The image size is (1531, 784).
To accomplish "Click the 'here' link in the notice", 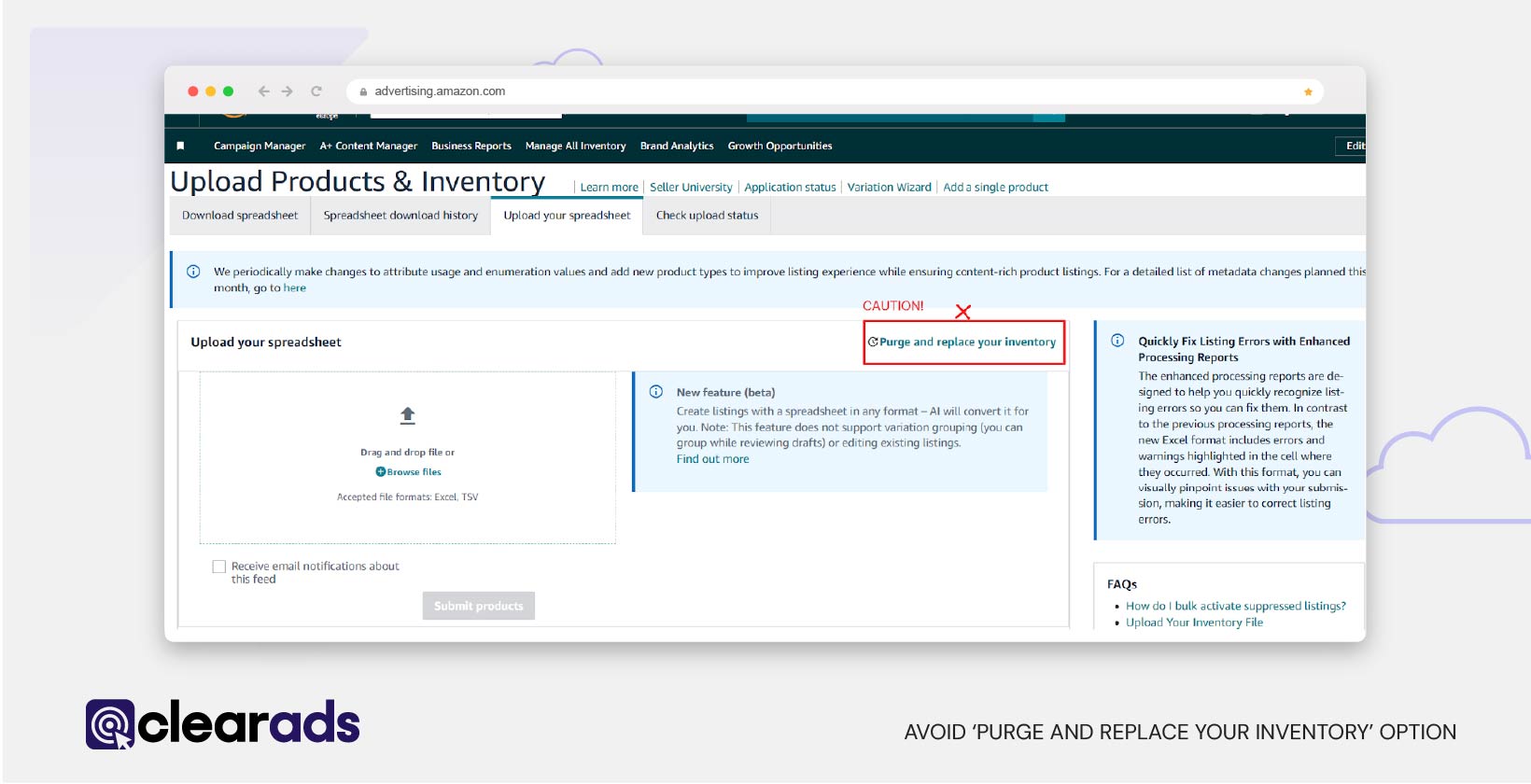I will (294, 288).
